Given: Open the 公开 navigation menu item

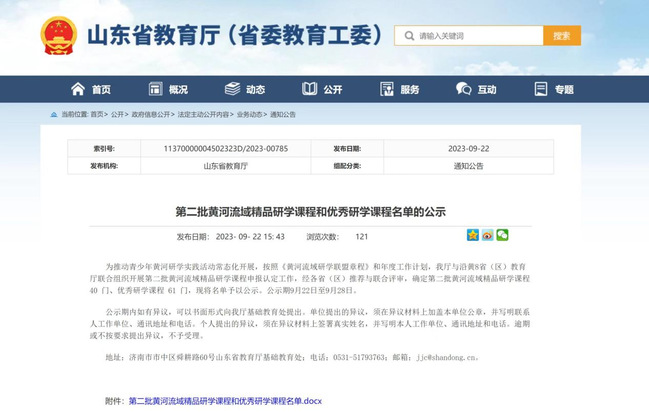Looking at the screenshot, I should (x=332, y=89).
